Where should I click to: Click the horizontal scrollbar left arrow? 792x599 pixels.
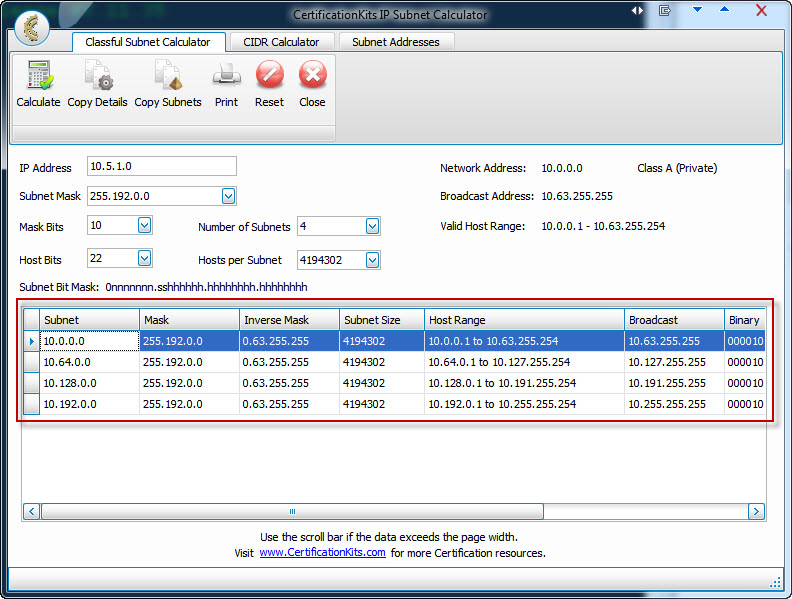coord(31,512)
